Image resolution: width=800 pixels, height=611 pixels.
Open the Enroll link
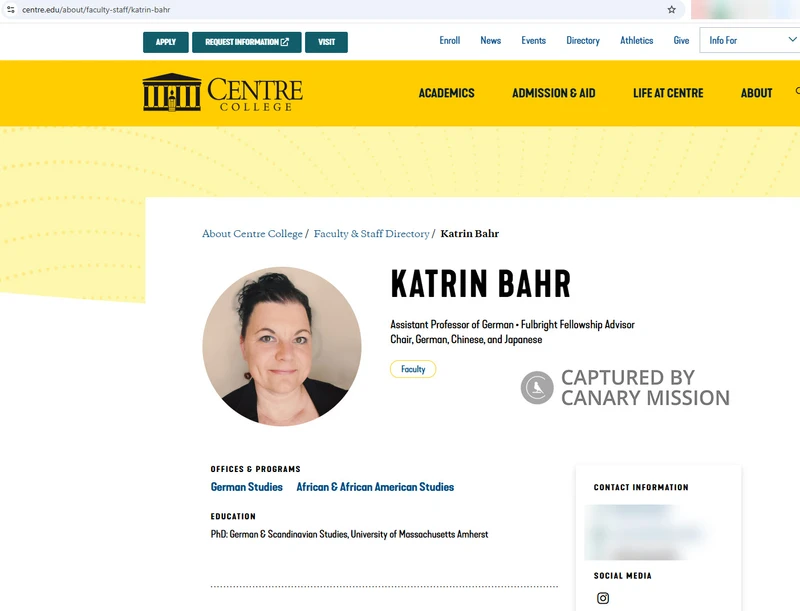point(449,40)
